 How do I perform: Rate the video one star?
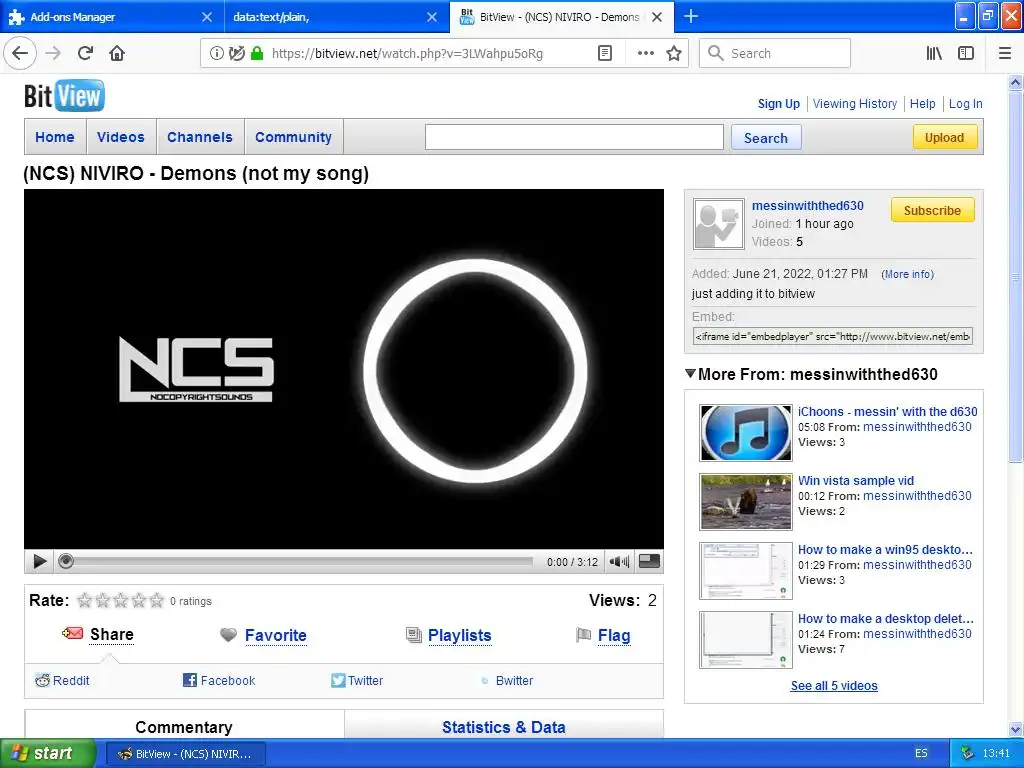[84, 600]
